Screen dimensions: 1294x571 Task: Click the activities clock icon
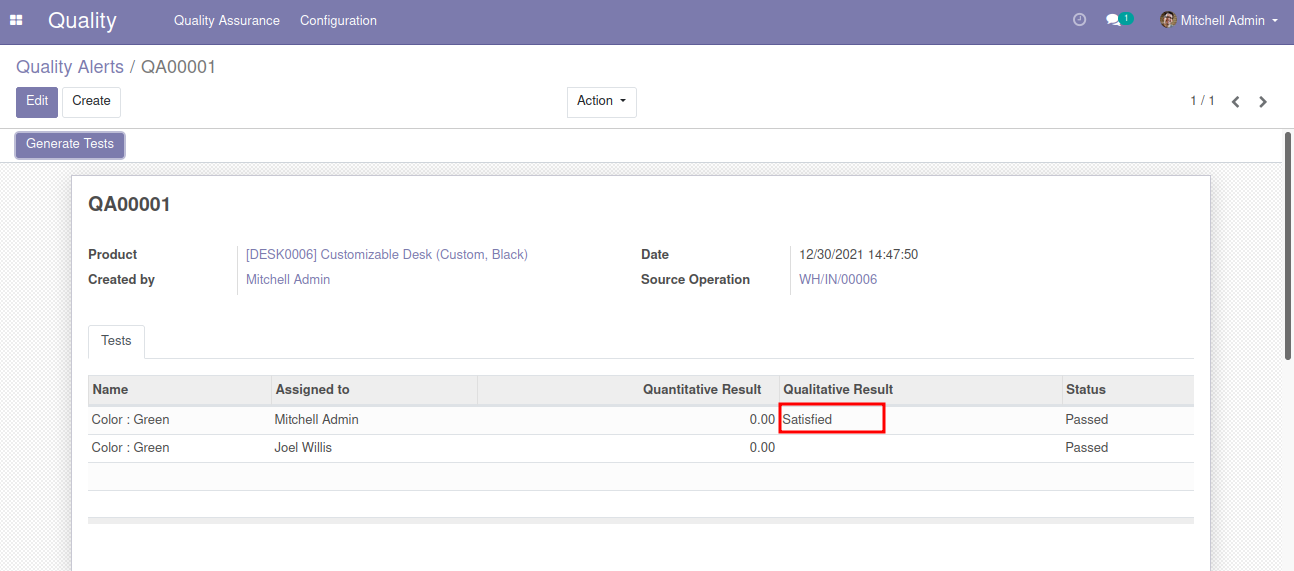click(1079, 20)
